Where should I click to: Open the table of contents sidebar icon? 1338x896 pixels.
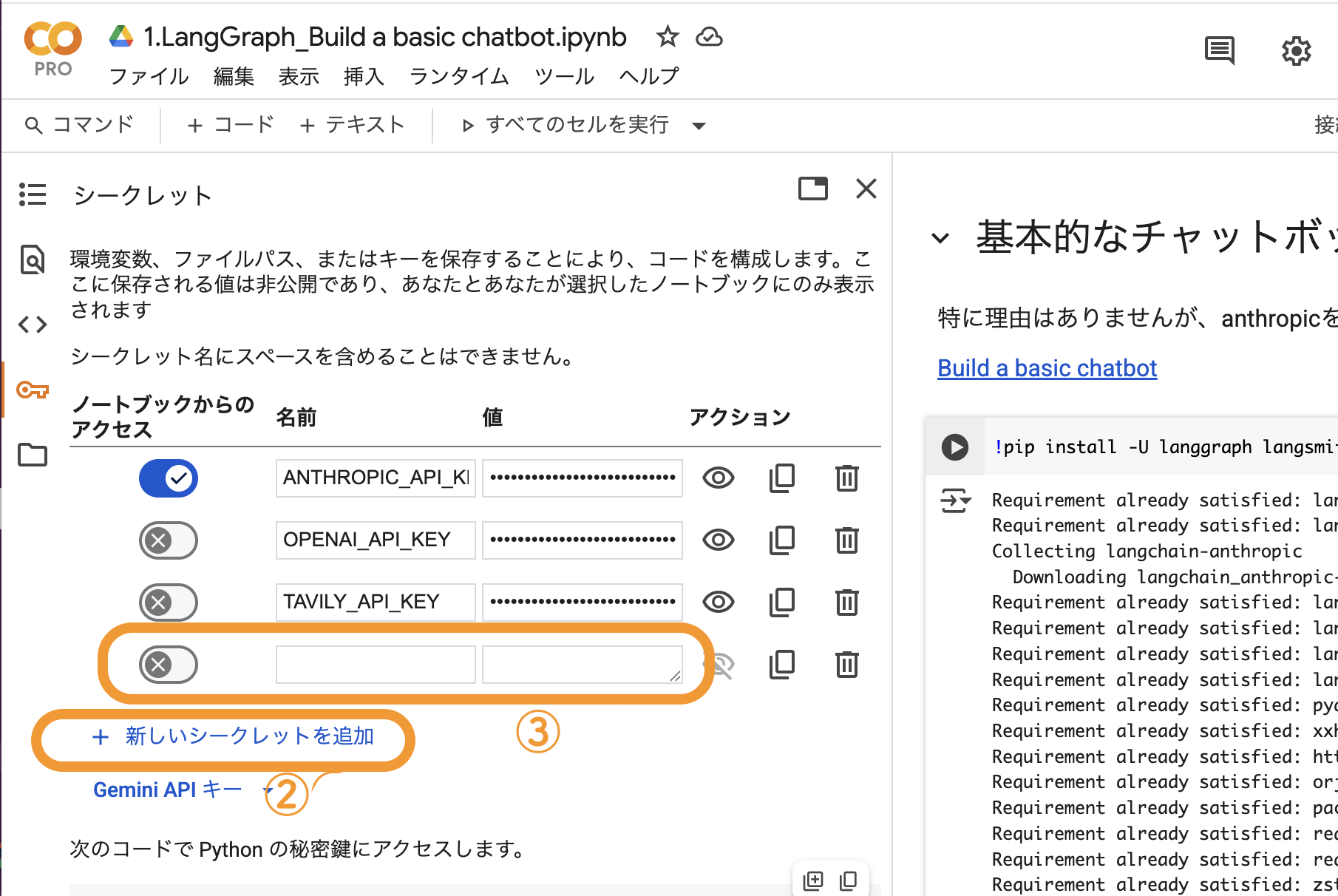coord(33,194)
